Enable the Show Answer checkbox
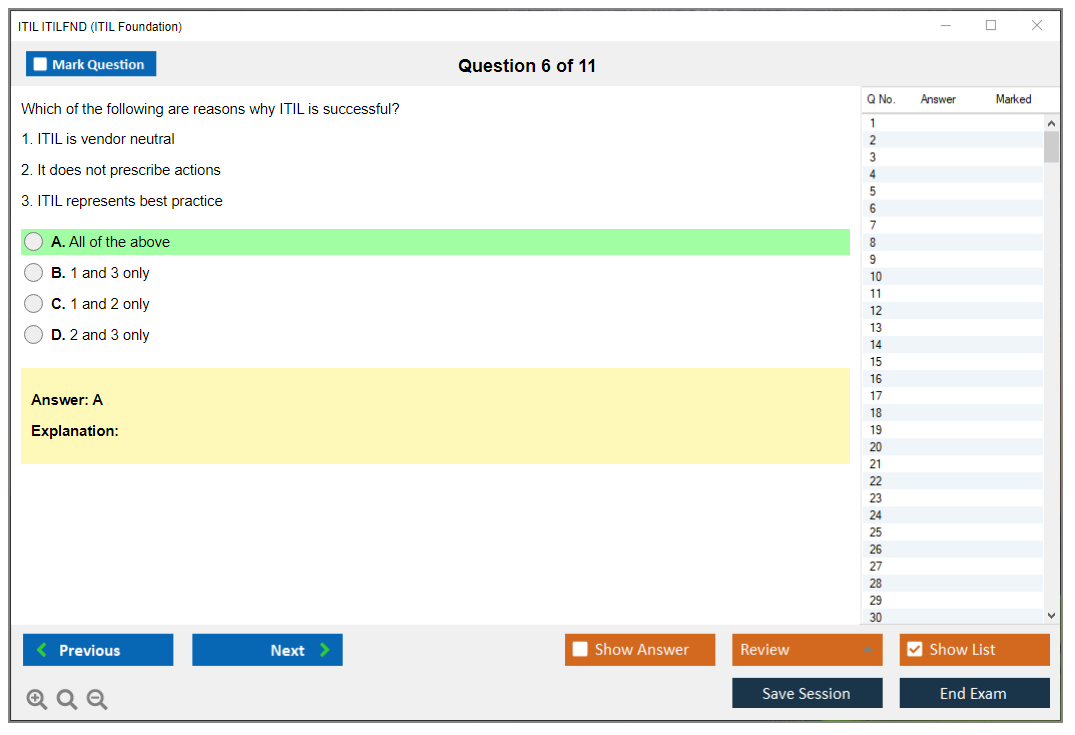 click(x=580, y=650)
